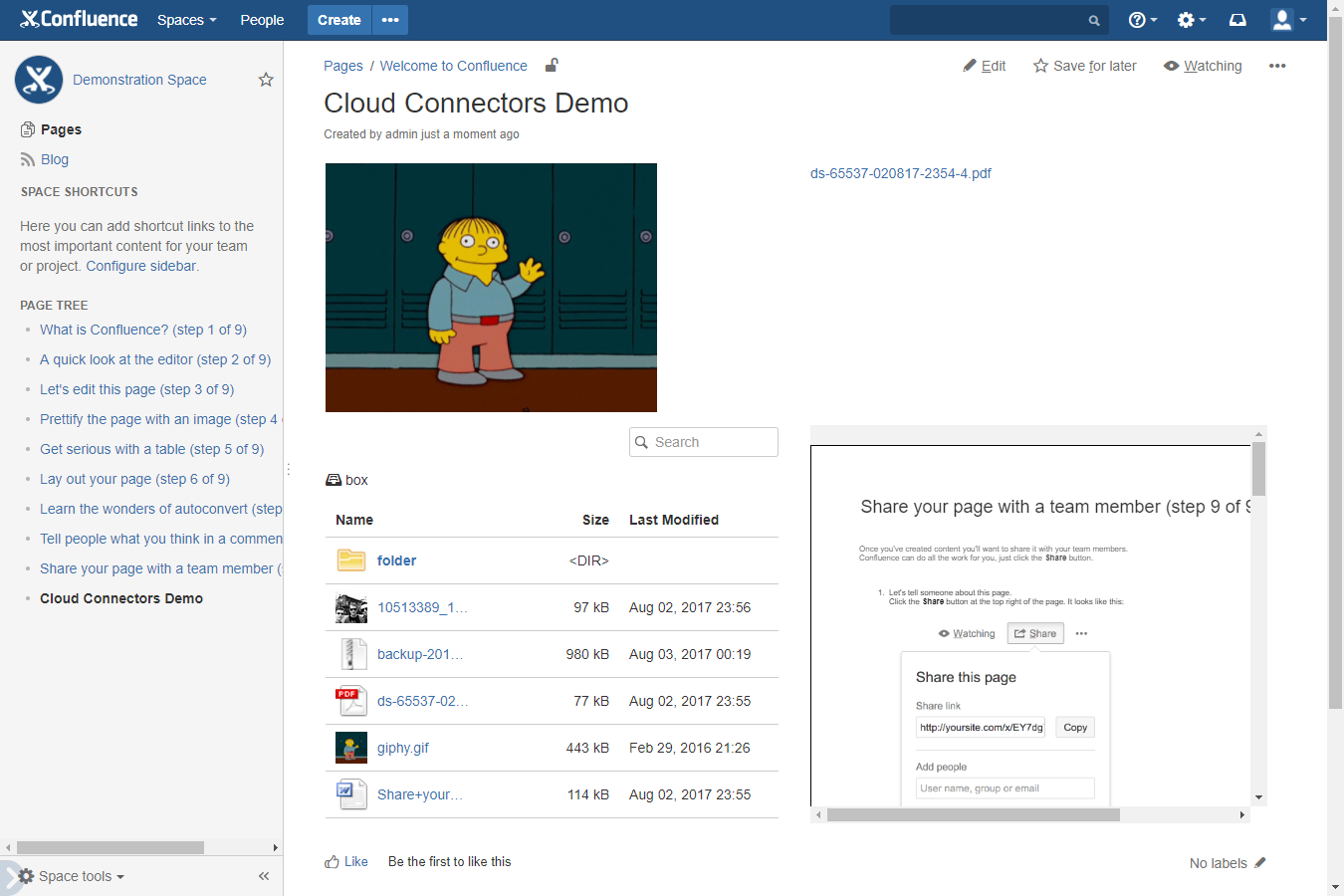Select Cloud Connectors Demo in page tree
This screenshot has width=1344, height=896.
(121, 598)
